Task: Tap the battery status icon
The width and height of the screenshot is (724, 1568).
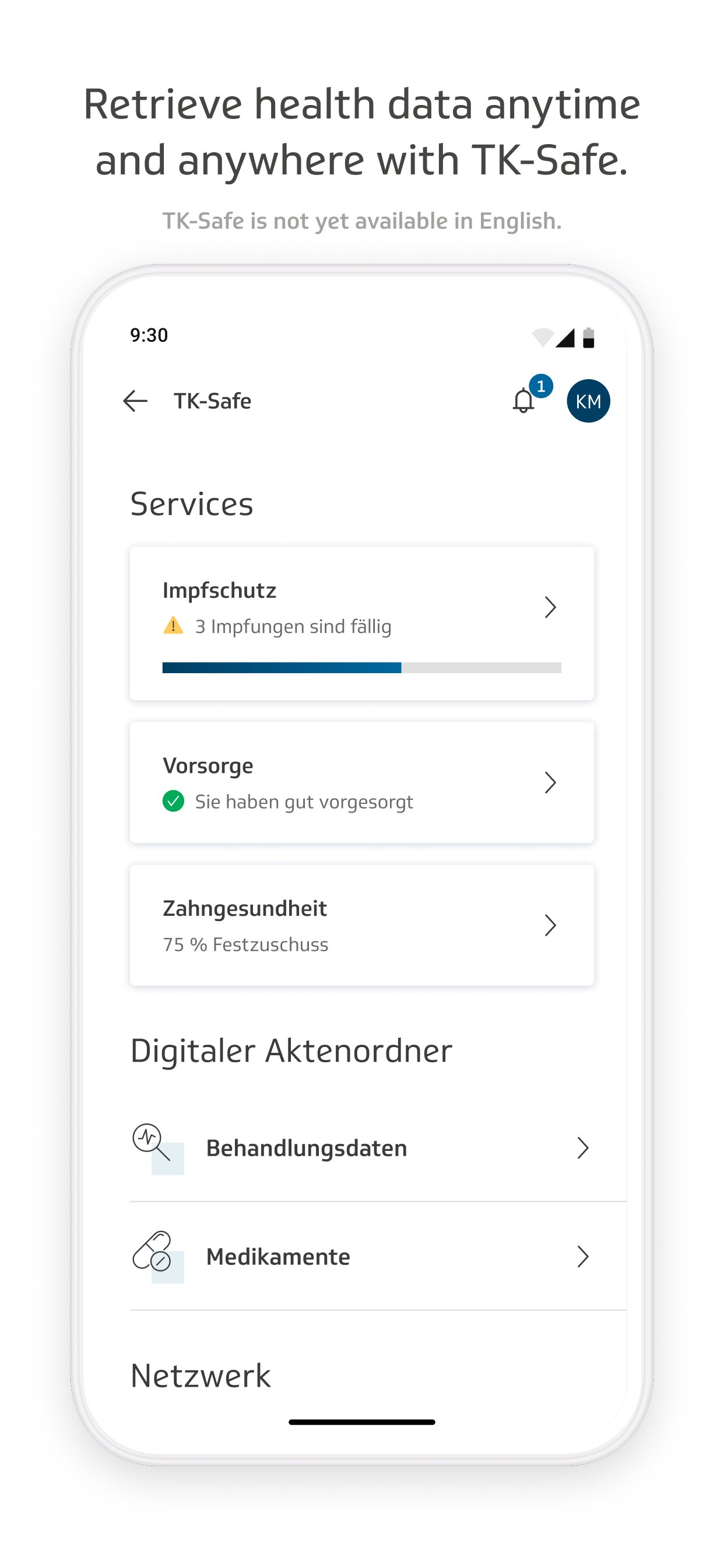Action: coord(588,337)
